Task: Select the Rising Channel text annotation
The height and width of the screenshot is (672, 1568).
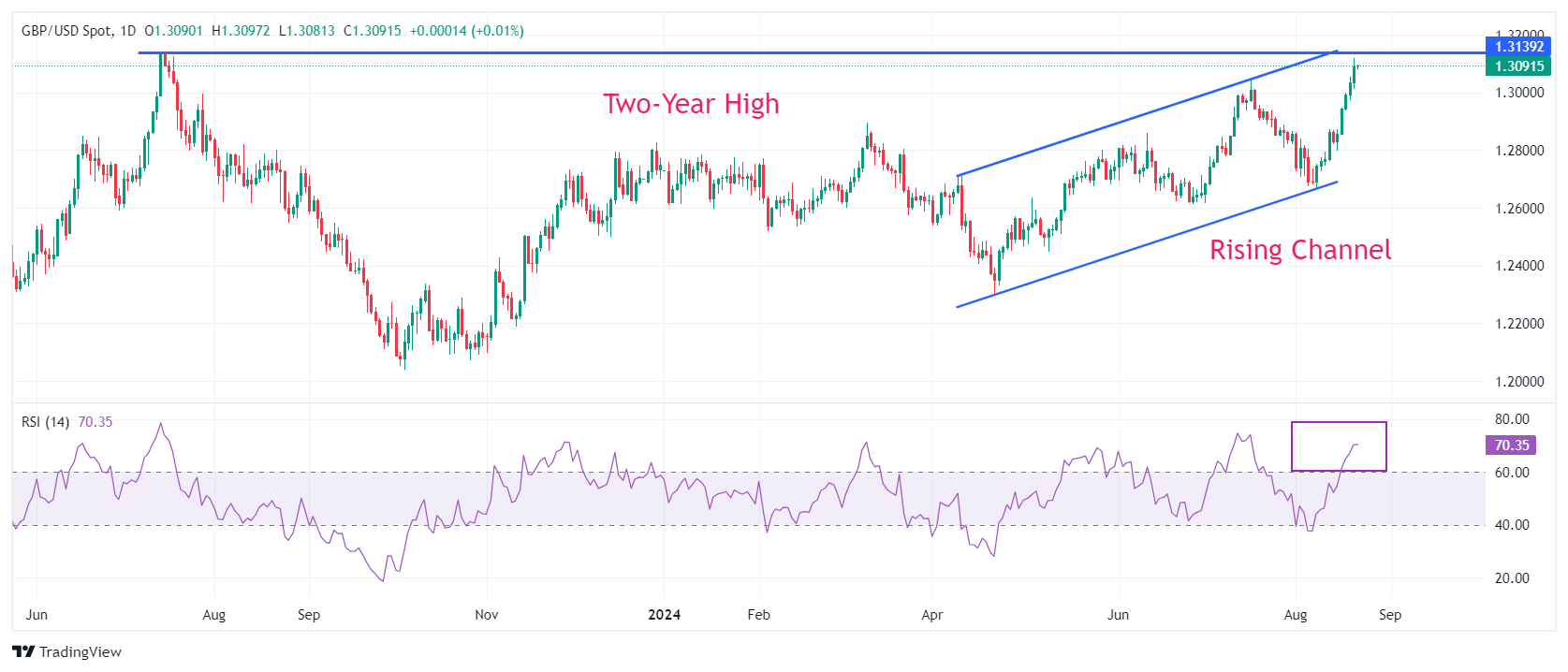Action: pos(1300,250)
